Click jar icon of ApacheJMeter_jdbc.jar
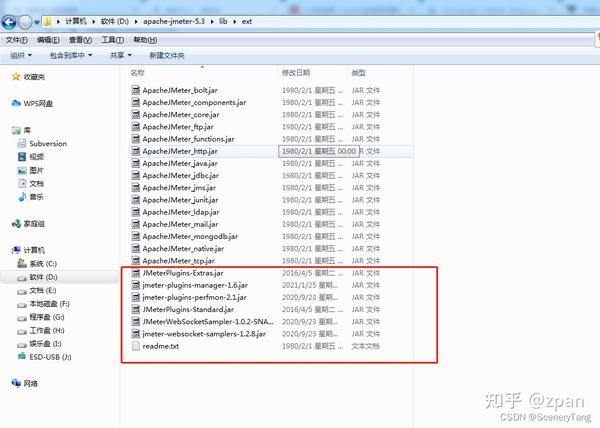 point(135,175)
